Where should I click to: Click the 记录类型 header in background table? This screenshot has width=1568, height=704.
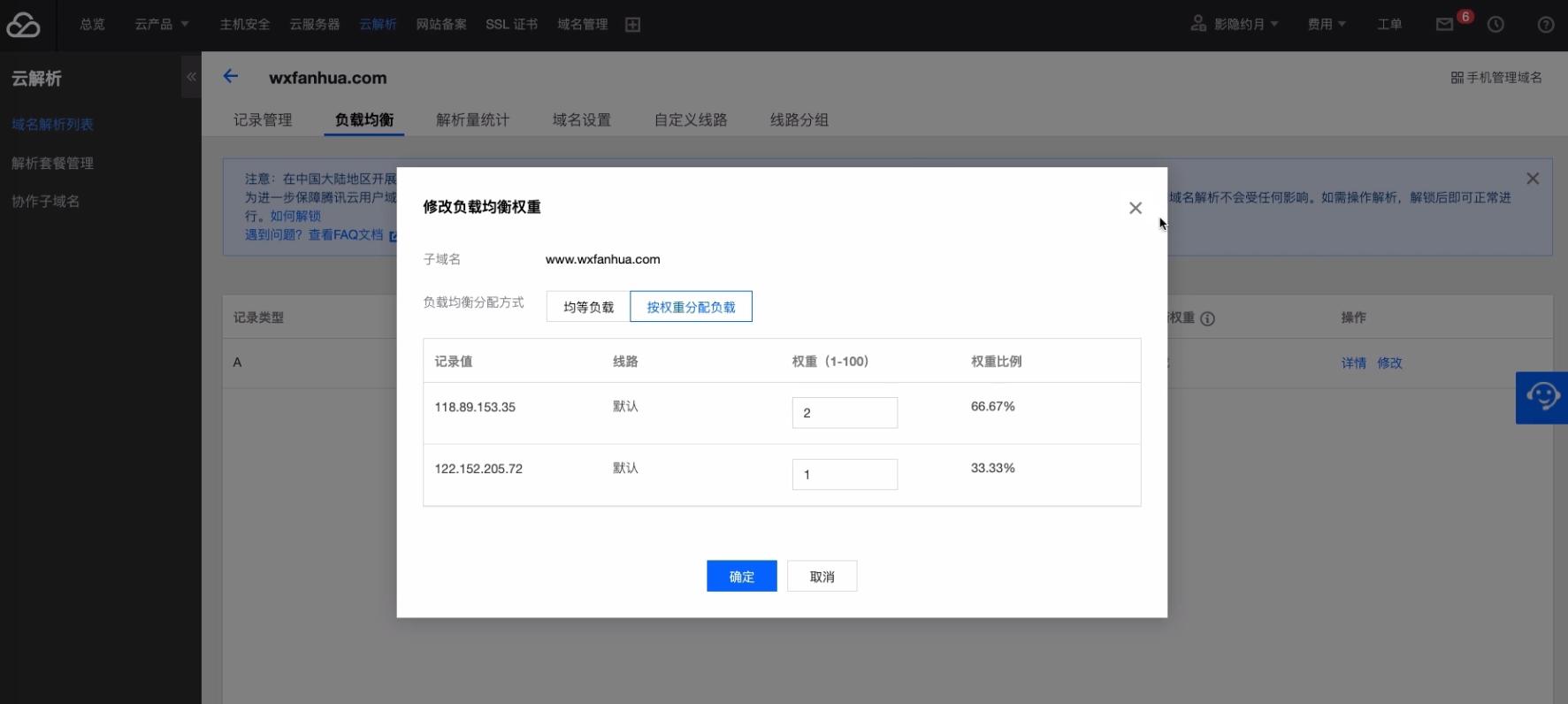[258, 318]
